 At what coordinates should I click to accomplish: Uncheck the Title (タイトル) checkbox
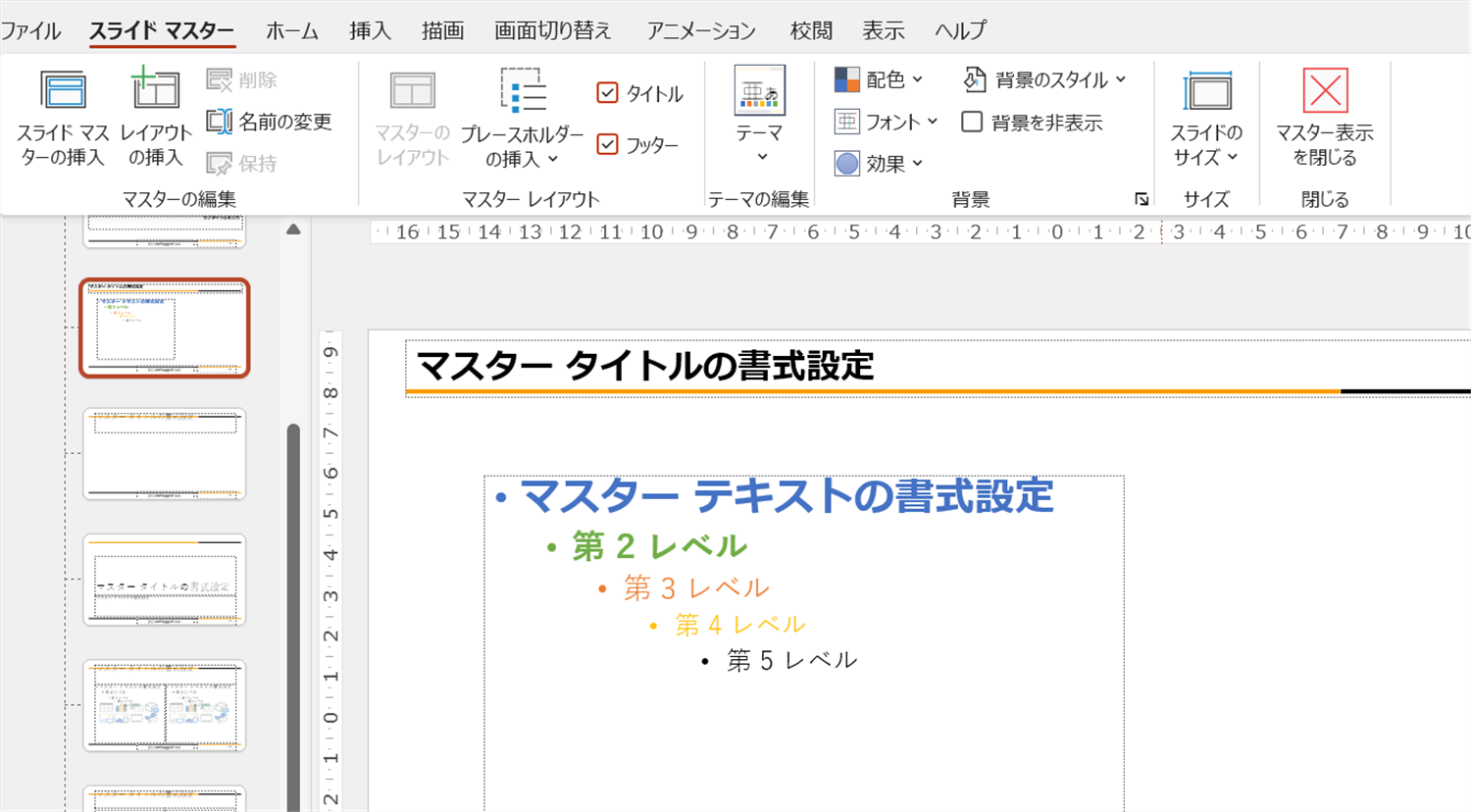607,93
